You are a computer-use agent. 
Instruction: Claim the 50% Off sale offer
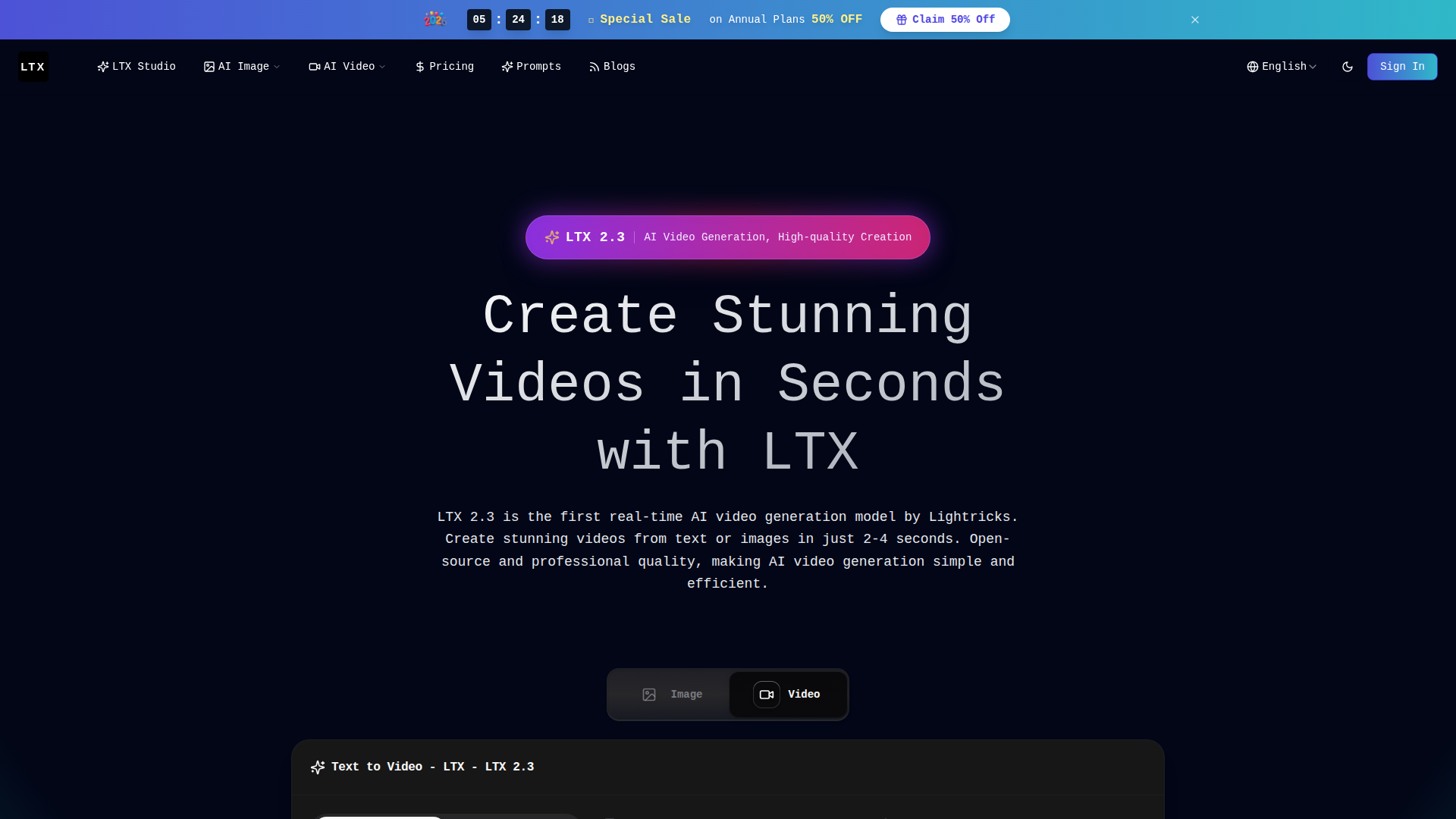point(945,20)
